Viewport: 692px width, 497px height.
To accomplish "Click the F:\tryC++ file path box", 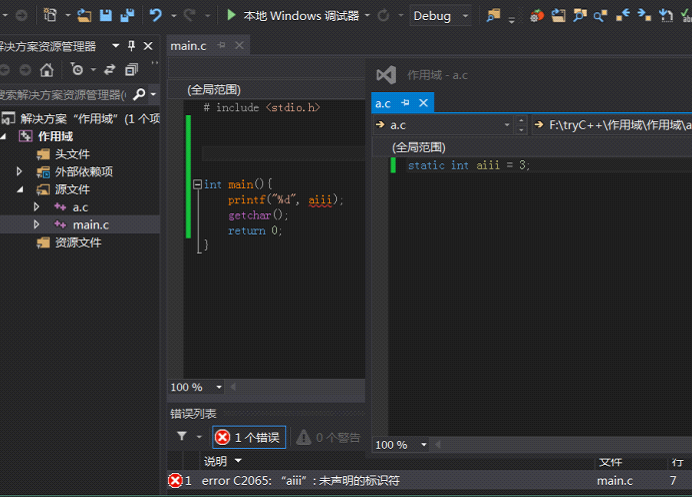I will pyautogui.click(x=612, y=125).
